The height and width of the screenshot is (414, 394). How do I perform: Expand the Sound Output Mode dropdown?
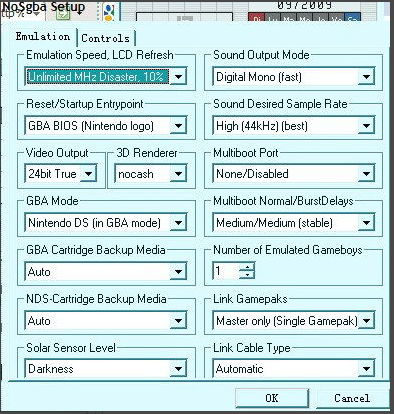click(x=366, y=77)
